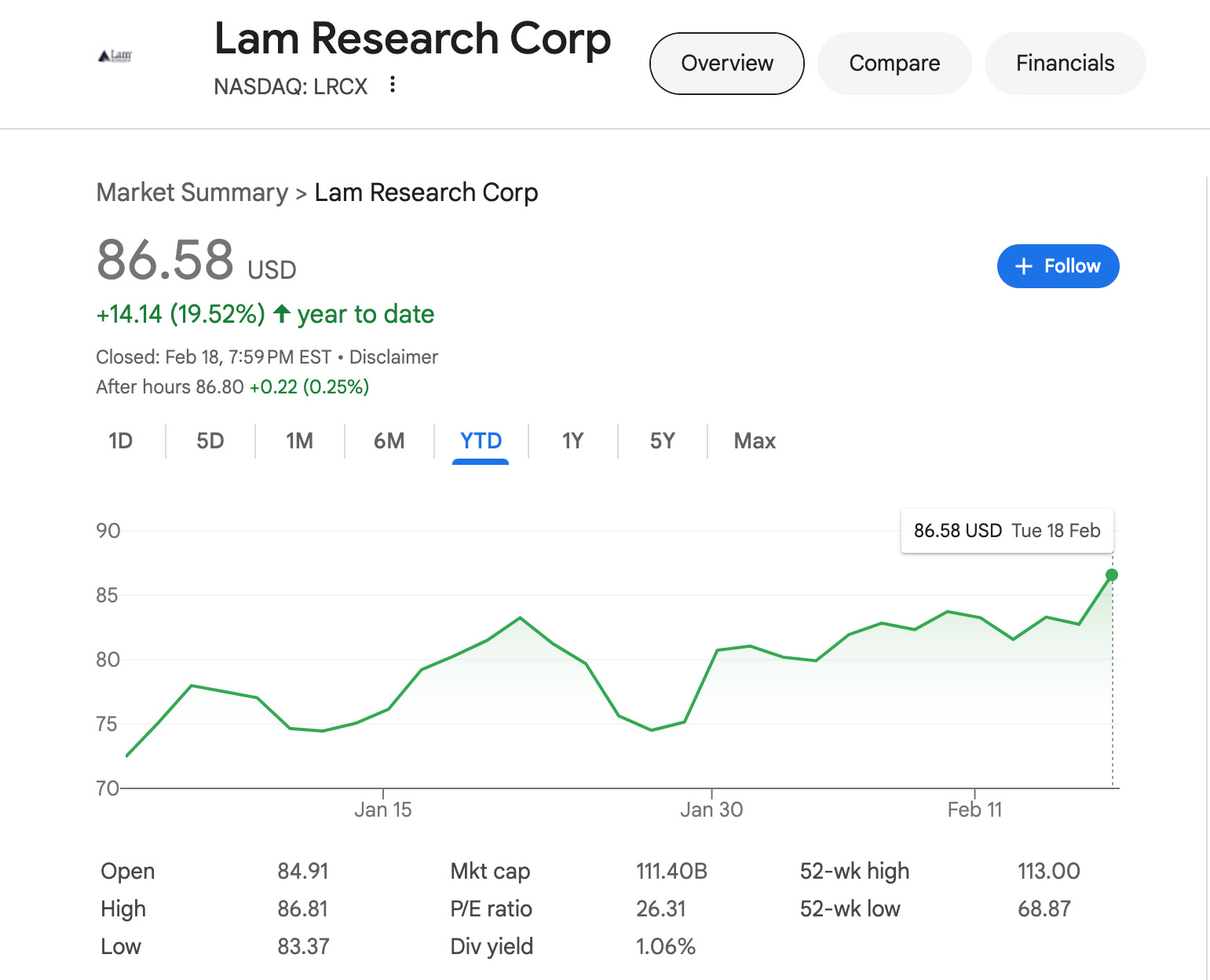1210x980 pixels.
Task: Click the 70 y-axis label
Action: pos(108,788)
